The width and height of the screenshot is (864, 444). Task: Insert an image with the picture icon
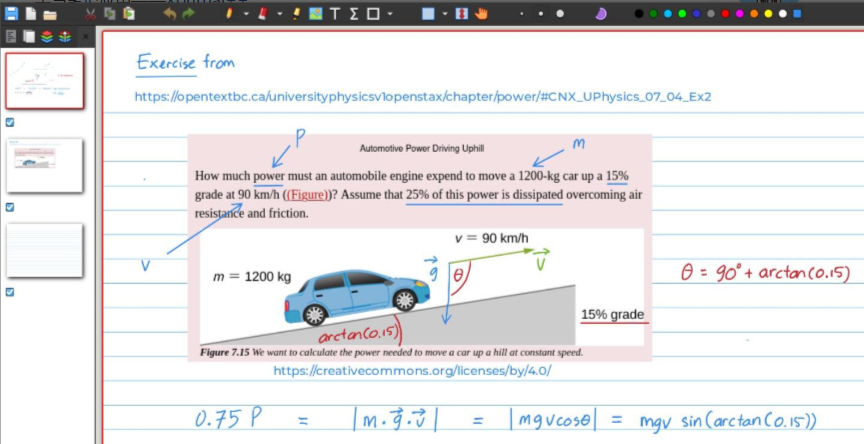tap(315, 14)
